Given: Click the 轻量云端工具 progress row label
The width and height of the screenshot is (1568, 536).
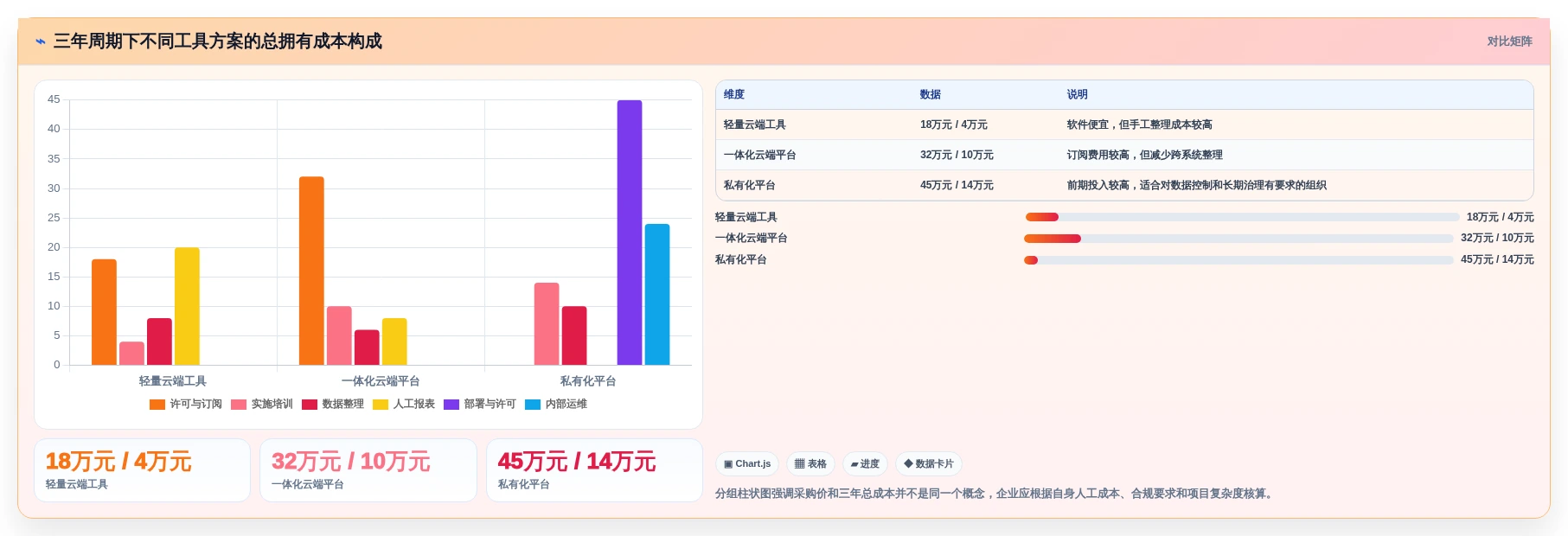Looking at the screenshot, I should click(x=746, y=217).
